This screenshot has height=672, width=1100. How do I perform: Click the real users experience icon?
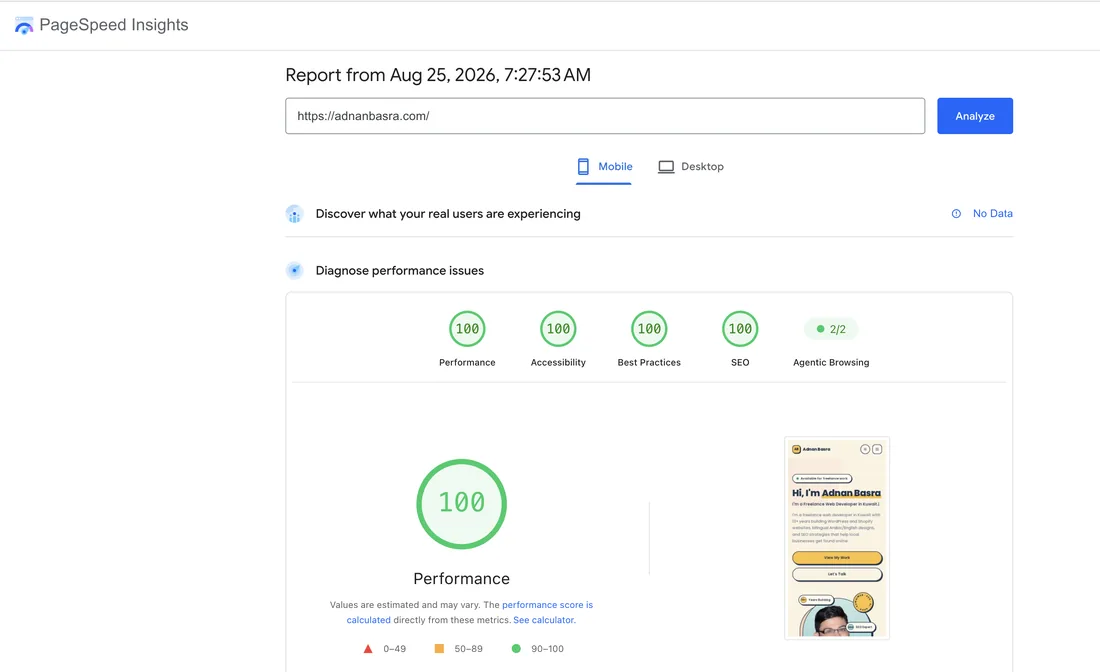pyautogui.click(x=295, y=214)
